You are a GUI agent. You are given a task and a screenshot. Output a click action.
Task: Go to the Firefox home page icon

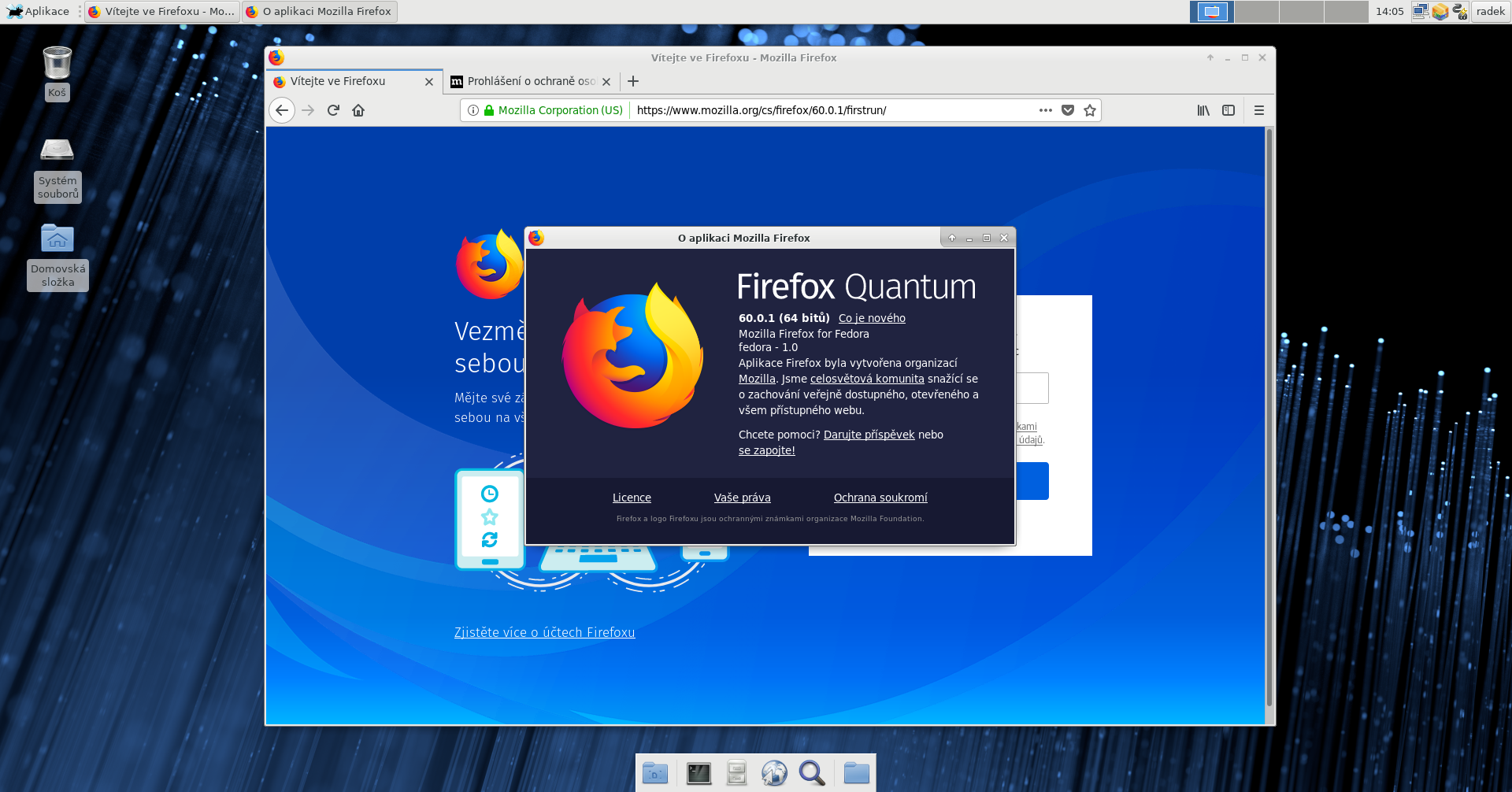coord(358,110)
